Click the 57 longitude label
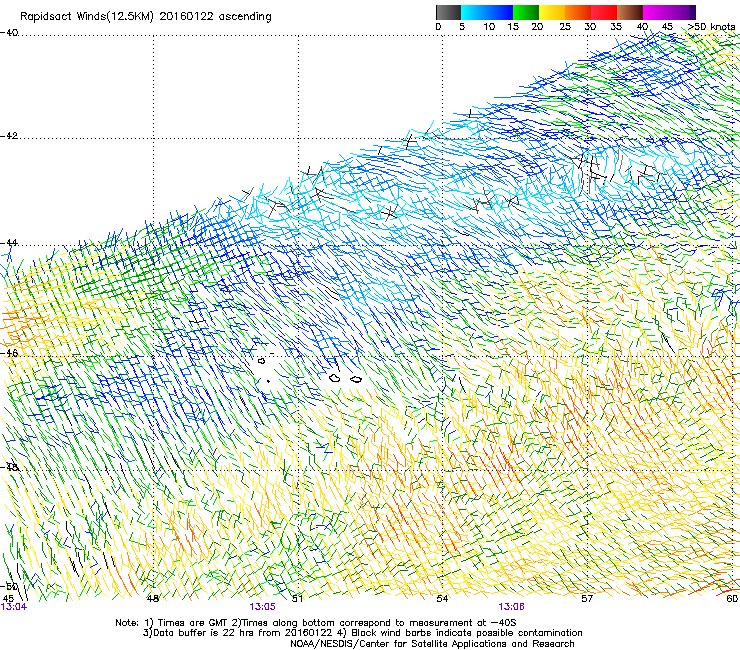Image resolution: width=740 pixels, height=650 pixels. [x=587, y=599]
